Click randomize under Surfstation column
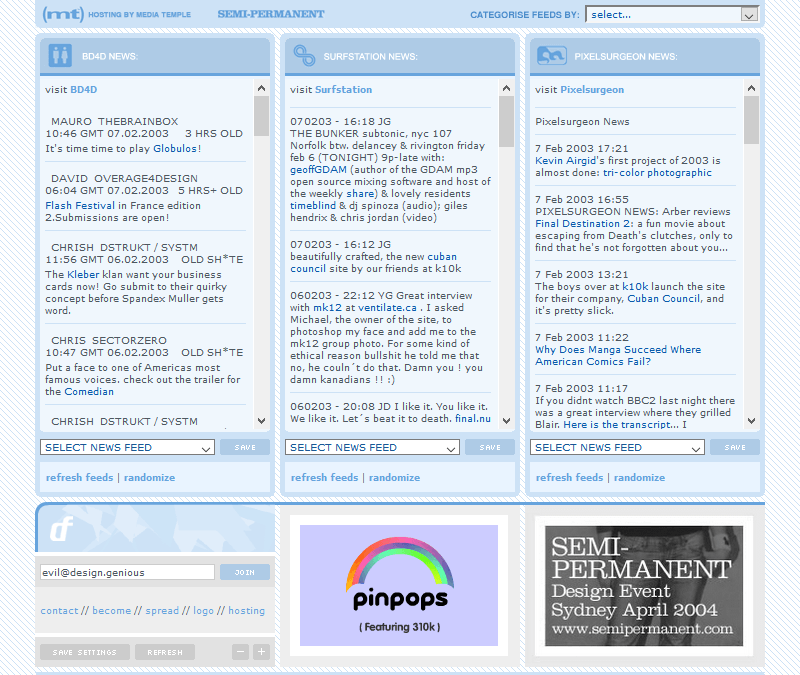The width and height of the screenshot is (800, 675). pyautogui.click(x=394, y=478)
